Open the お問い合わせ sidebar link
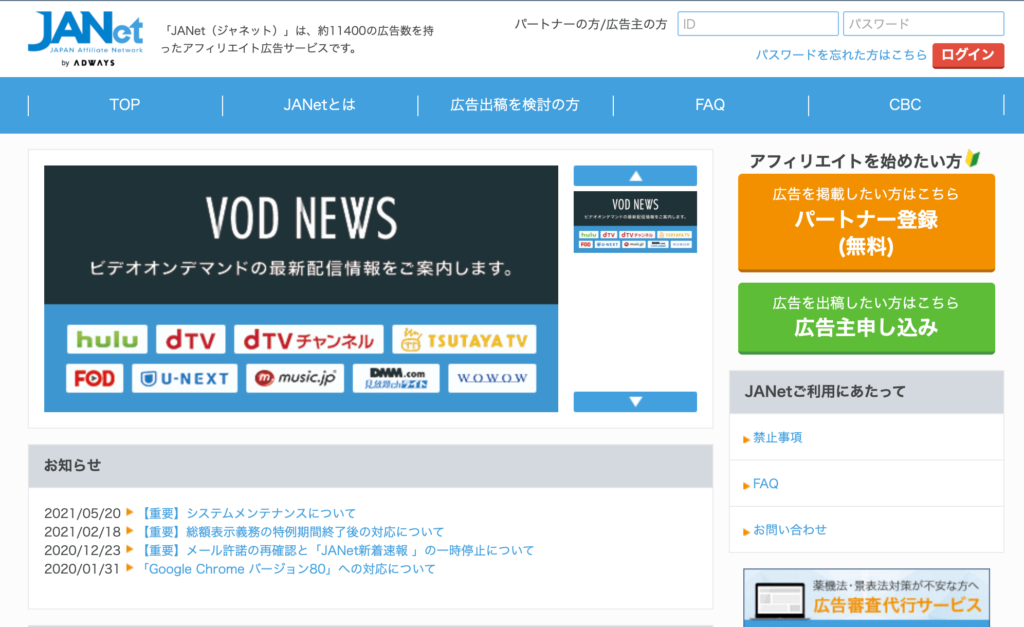The image size is (1024, 627). tap(790, 530)
